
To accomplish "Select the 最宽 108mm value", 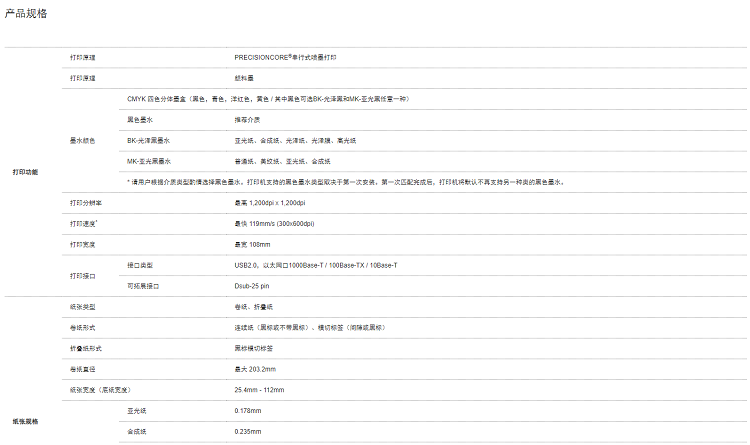I will pyautogui.click(x=252, y=245).
